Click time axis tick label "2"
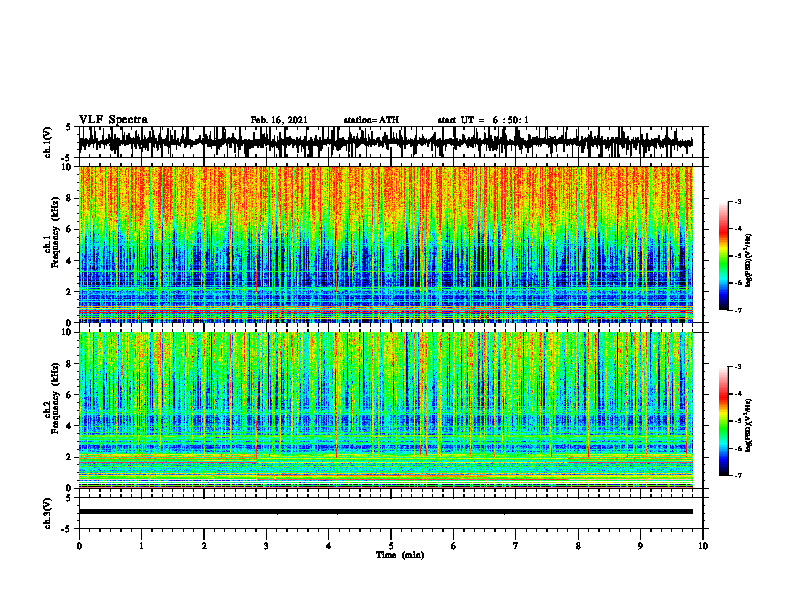Screen dimensions: 792x612 204,546
